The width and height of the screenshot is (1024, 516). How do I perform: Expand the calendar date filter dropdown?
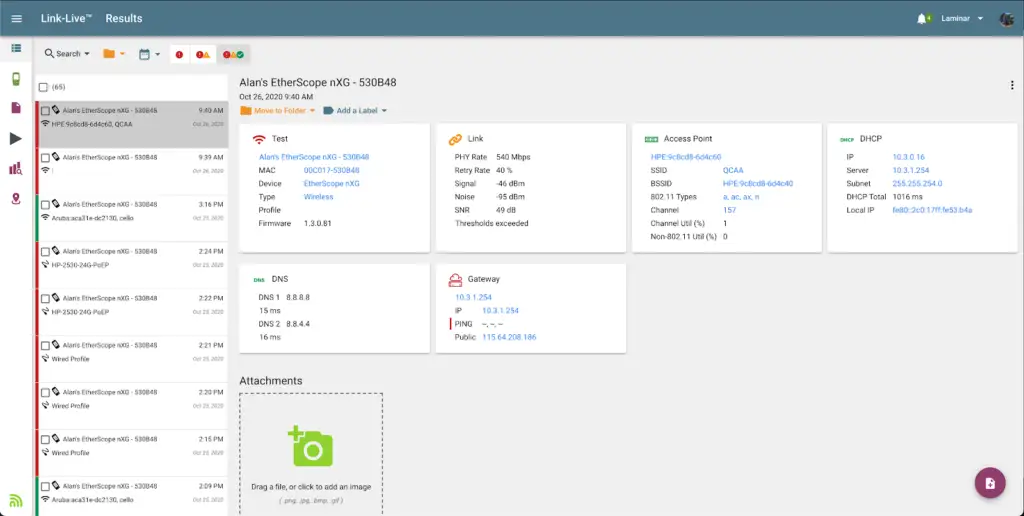pos(149,54)
